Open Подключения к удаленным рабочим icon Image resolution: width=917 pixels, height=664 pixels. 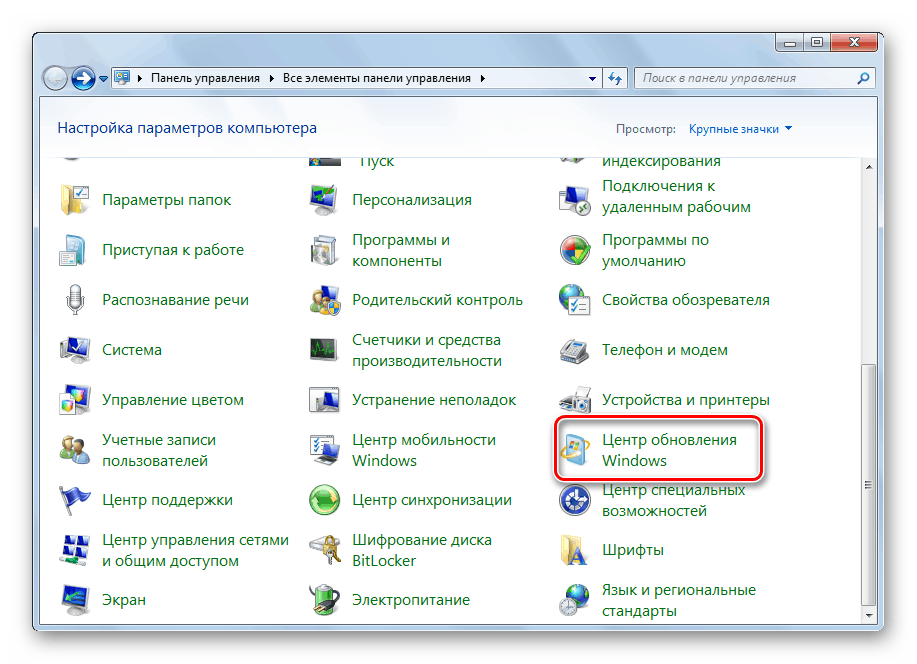[575, 199]
